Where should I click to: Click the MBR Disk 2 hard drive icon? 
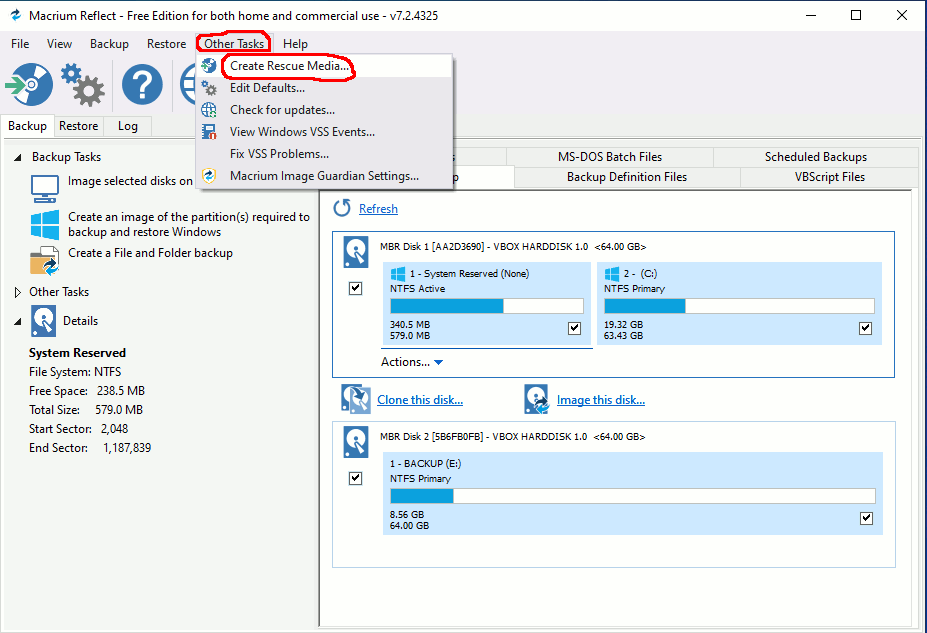[x=356, y=443]
